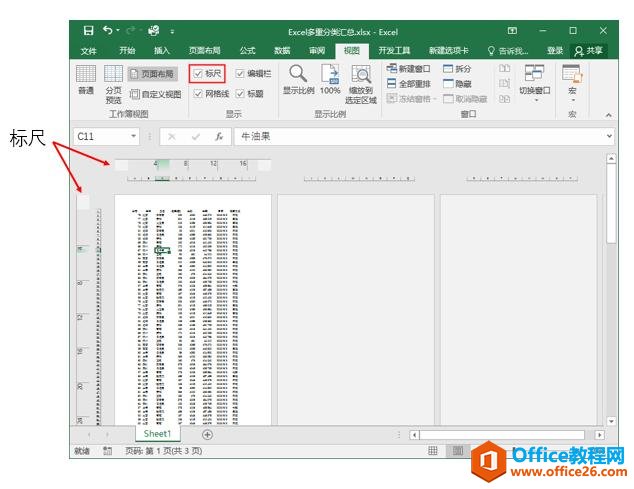This screenshot has height=489, width=634.
Task: Arrange All windows (全部重排)
Action: (408, 84)
